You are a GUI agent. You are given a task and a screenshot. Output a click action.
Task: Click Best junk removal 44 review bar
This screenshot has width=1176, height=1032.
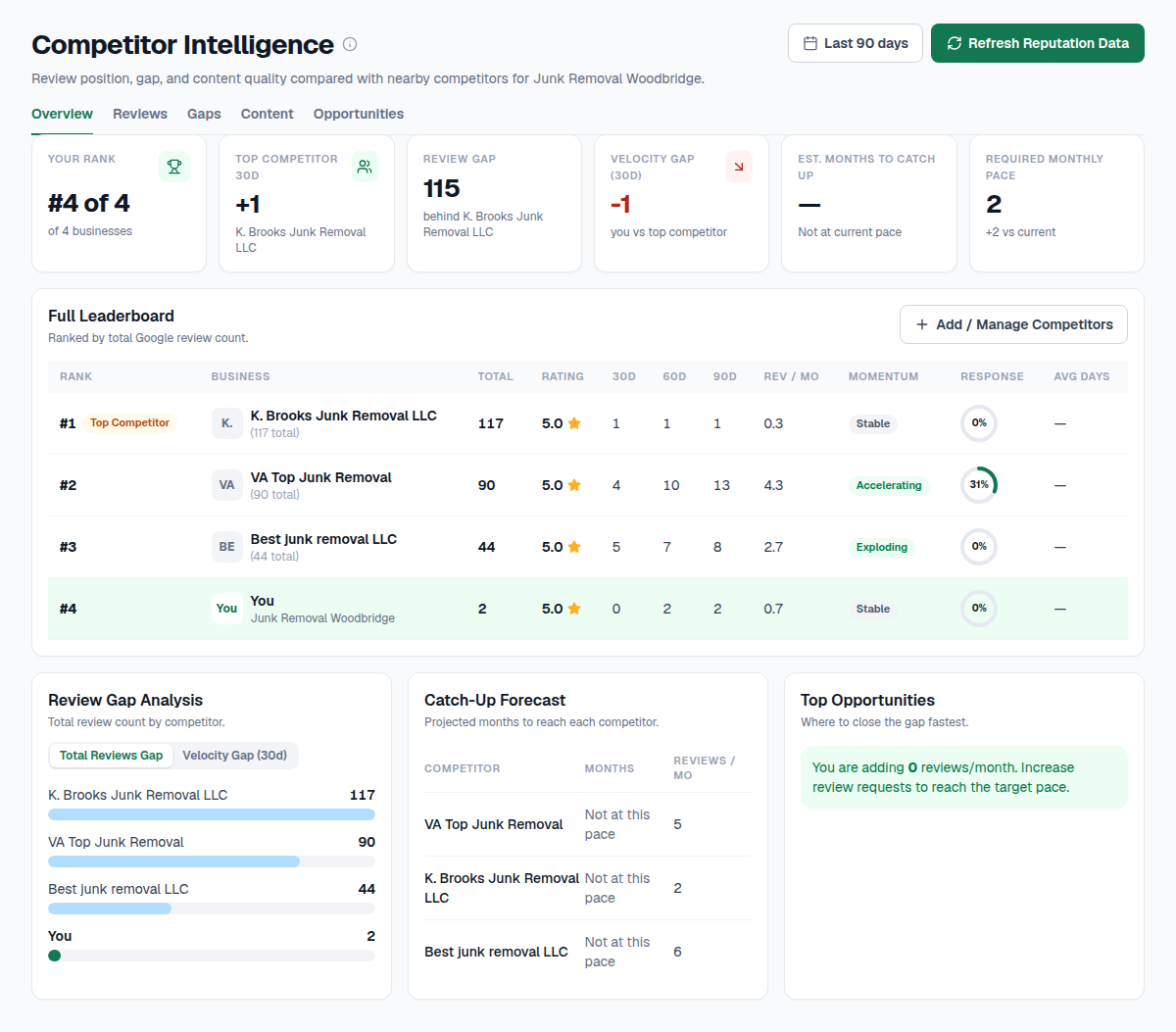pyautogui.click(x=212, y=909)
